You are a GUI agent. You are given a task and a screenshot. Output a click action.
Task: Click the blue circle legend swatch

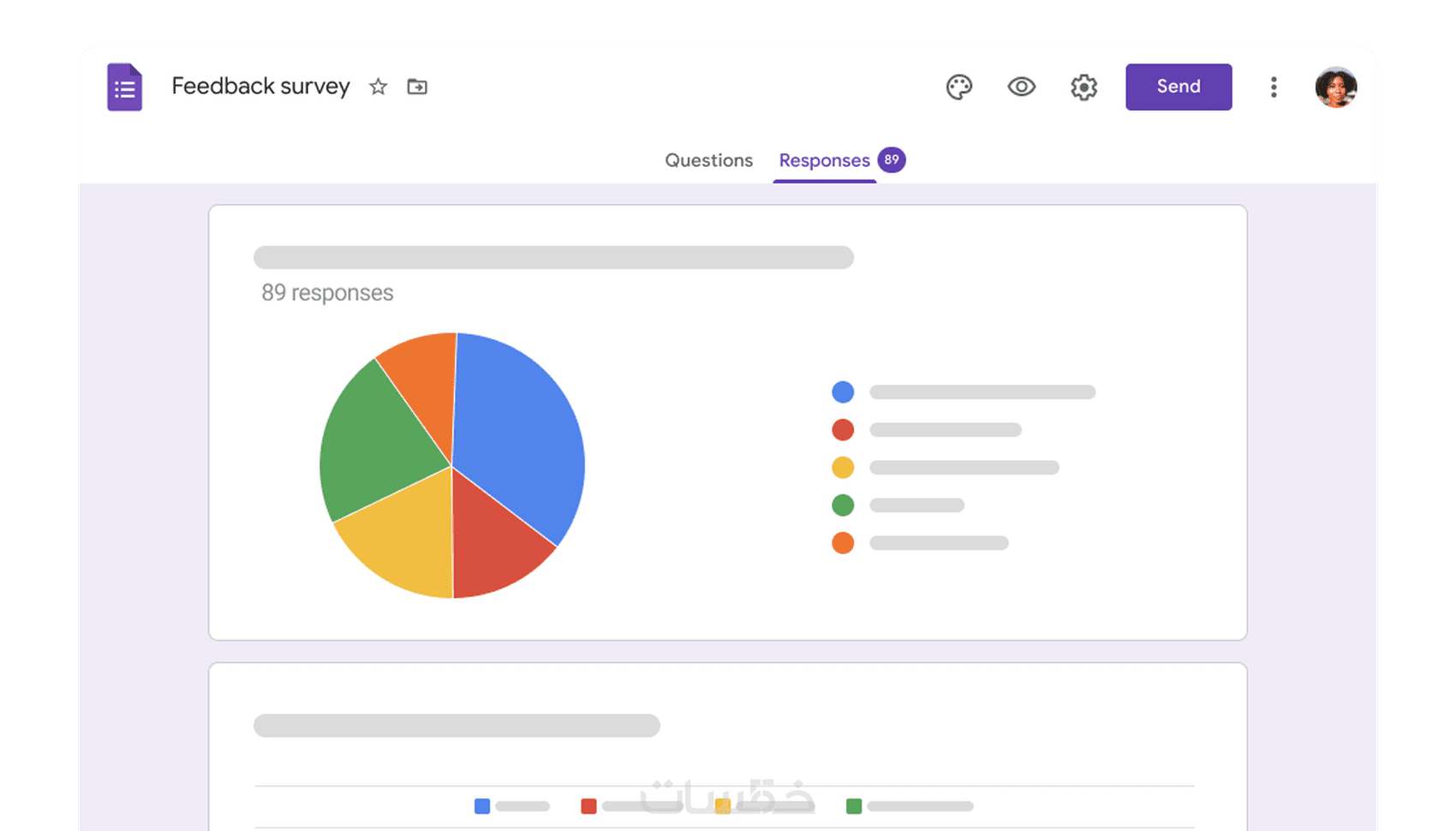click(843, 392)
